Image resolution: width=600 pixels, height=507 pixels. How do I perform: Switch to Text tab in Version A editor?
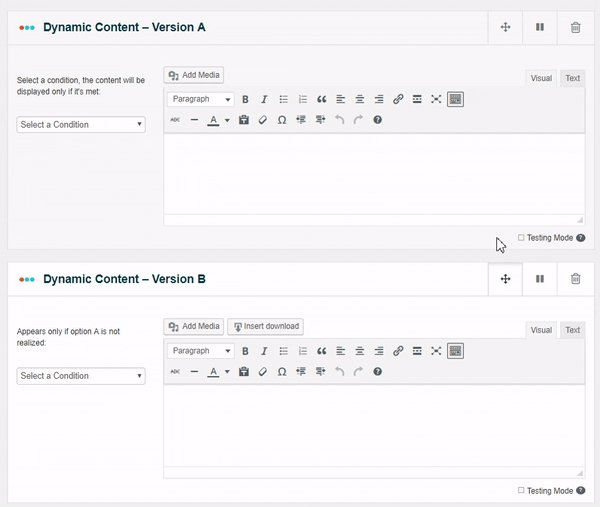pos(572,78)
